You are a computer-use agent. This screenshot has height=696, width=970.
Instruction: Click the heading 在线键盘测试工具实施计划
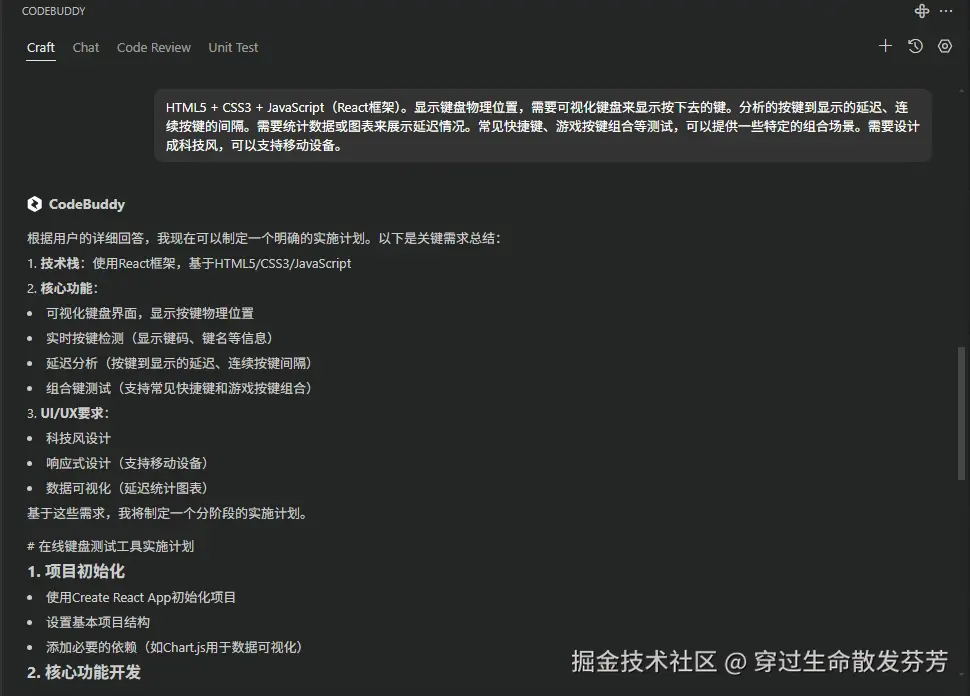(110, 546)
